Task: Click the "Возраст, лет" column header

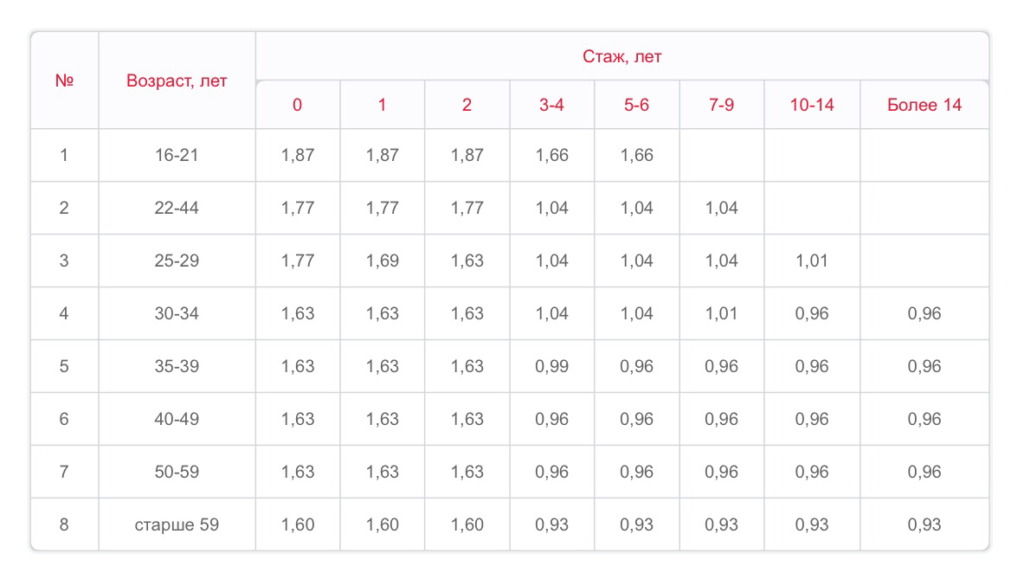Action: [177, 81]
